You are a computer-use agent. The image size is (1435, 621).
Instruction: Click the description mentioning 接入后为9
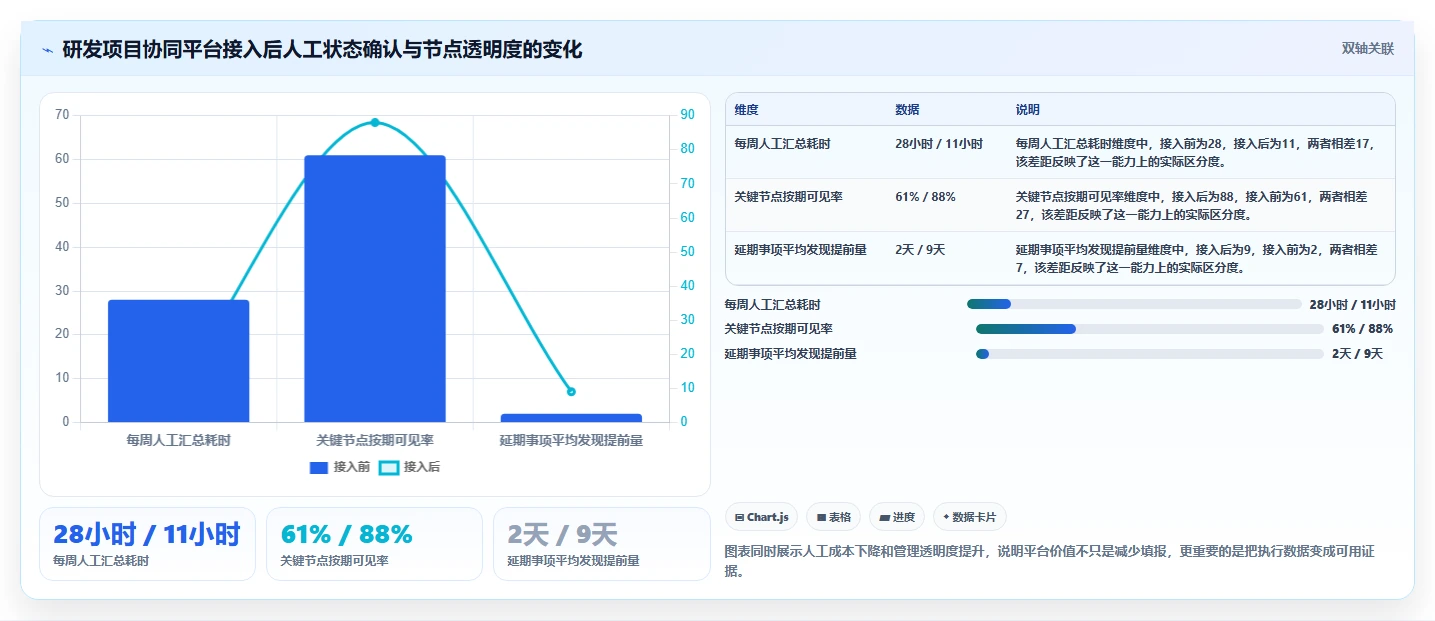(1195, 258)
